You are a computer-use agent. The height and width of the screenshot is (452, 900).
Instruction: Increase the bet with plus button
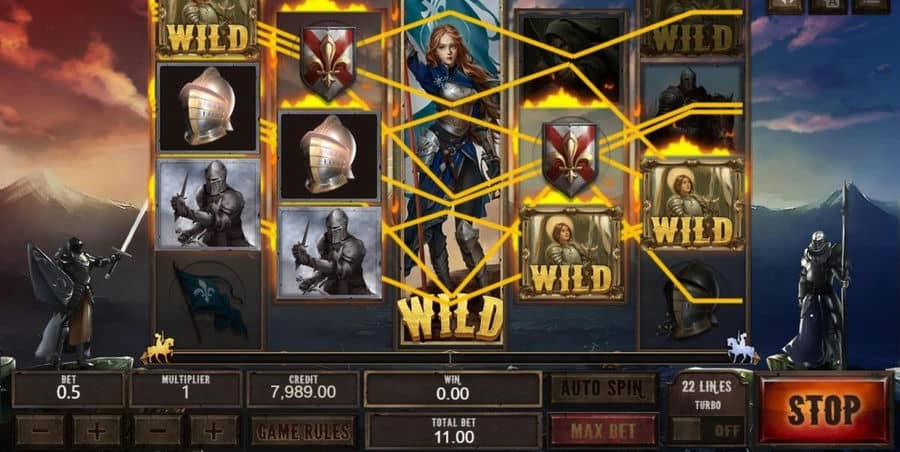pos(96,430)
